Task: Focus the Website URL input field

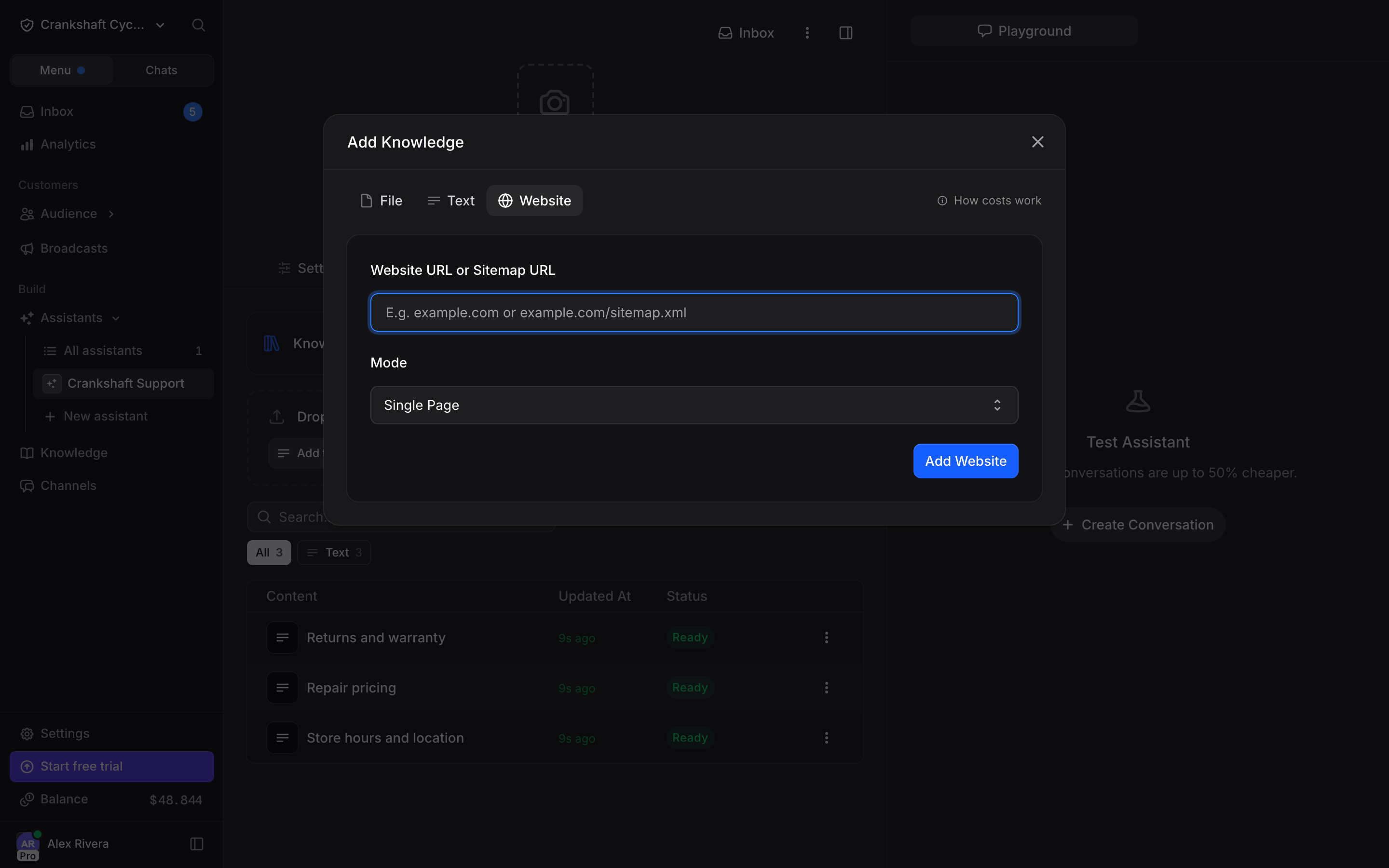Action: point(694,312)
